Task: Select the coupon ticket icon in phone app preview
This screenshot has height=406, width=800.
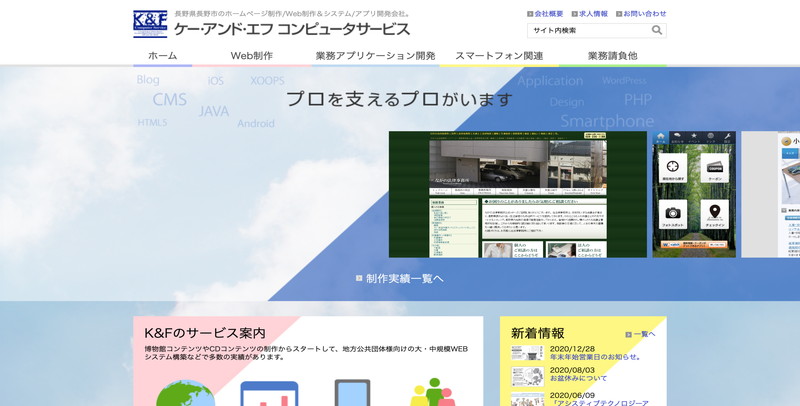Action: click(x=714, y=168)
